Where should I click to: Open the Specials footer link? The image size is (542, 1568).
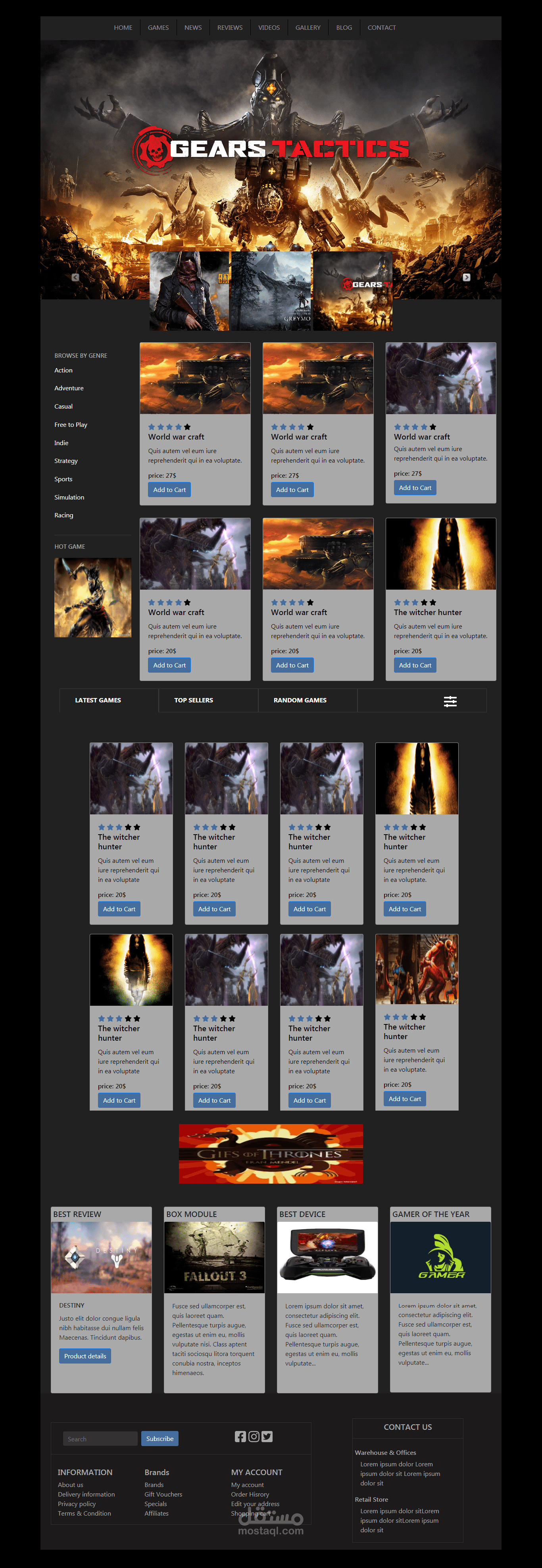(x=156, y=1504)
